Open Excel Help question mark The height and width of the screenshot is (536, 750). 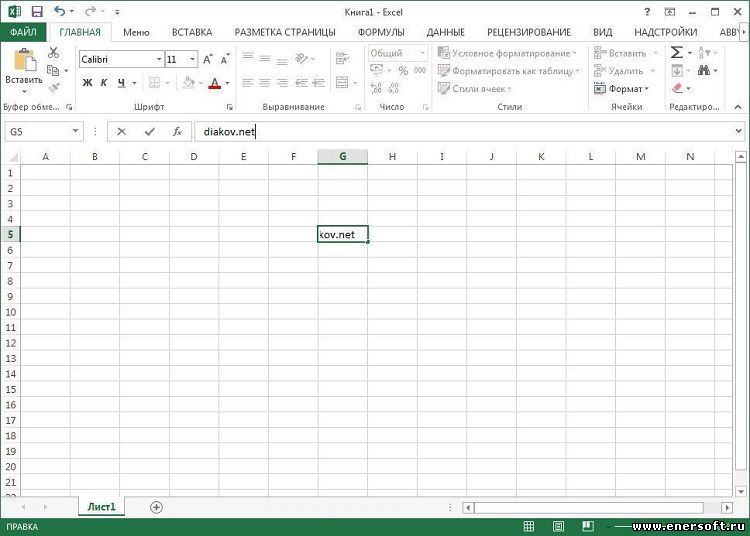tap(647, 11)
